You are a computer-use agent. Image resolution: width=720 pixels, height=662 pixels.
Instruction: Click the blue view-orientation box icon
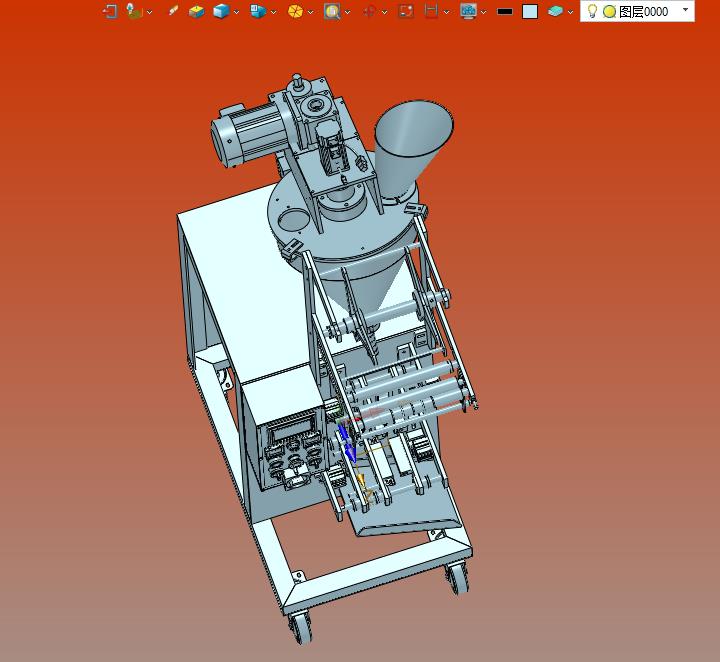[258, 11]
